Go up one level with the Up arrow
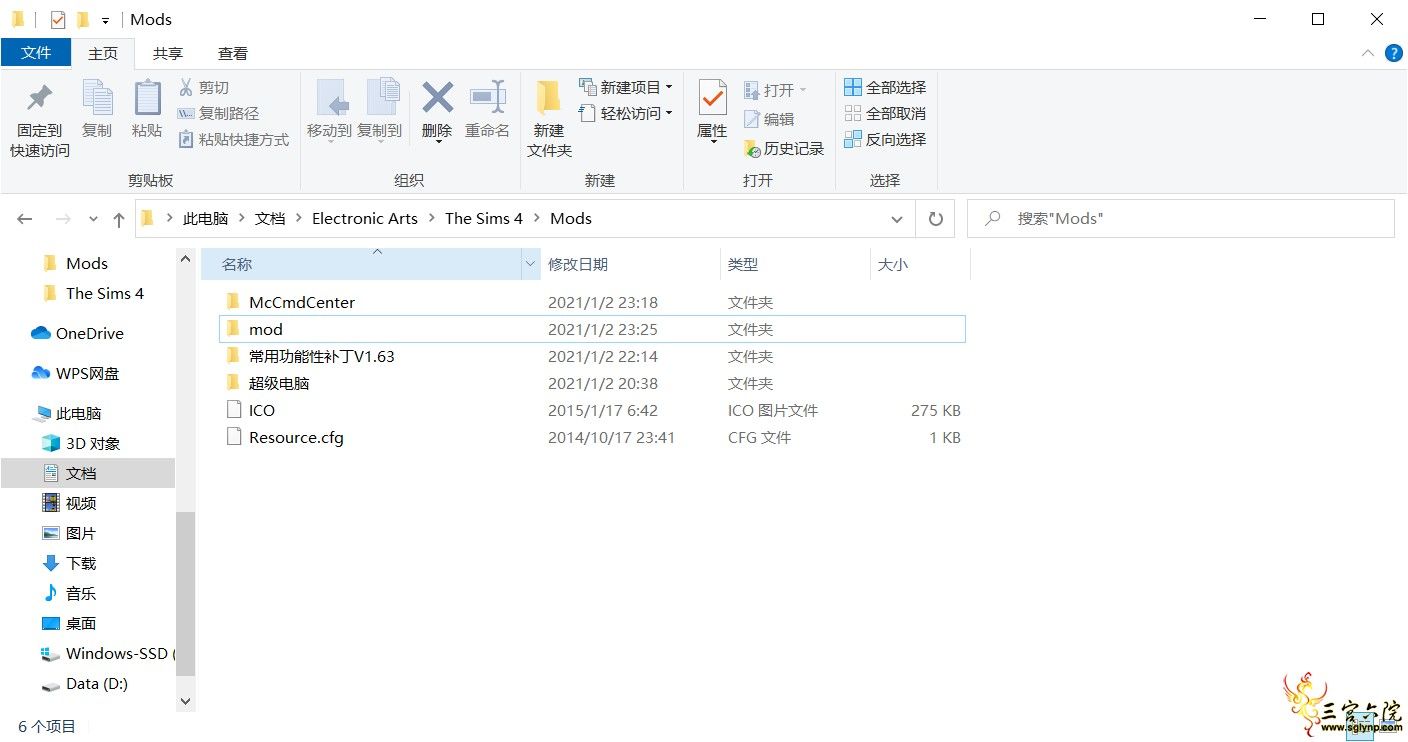Image resolution: width=1408 pixels, height=742 pixels. tap(119, 219)
